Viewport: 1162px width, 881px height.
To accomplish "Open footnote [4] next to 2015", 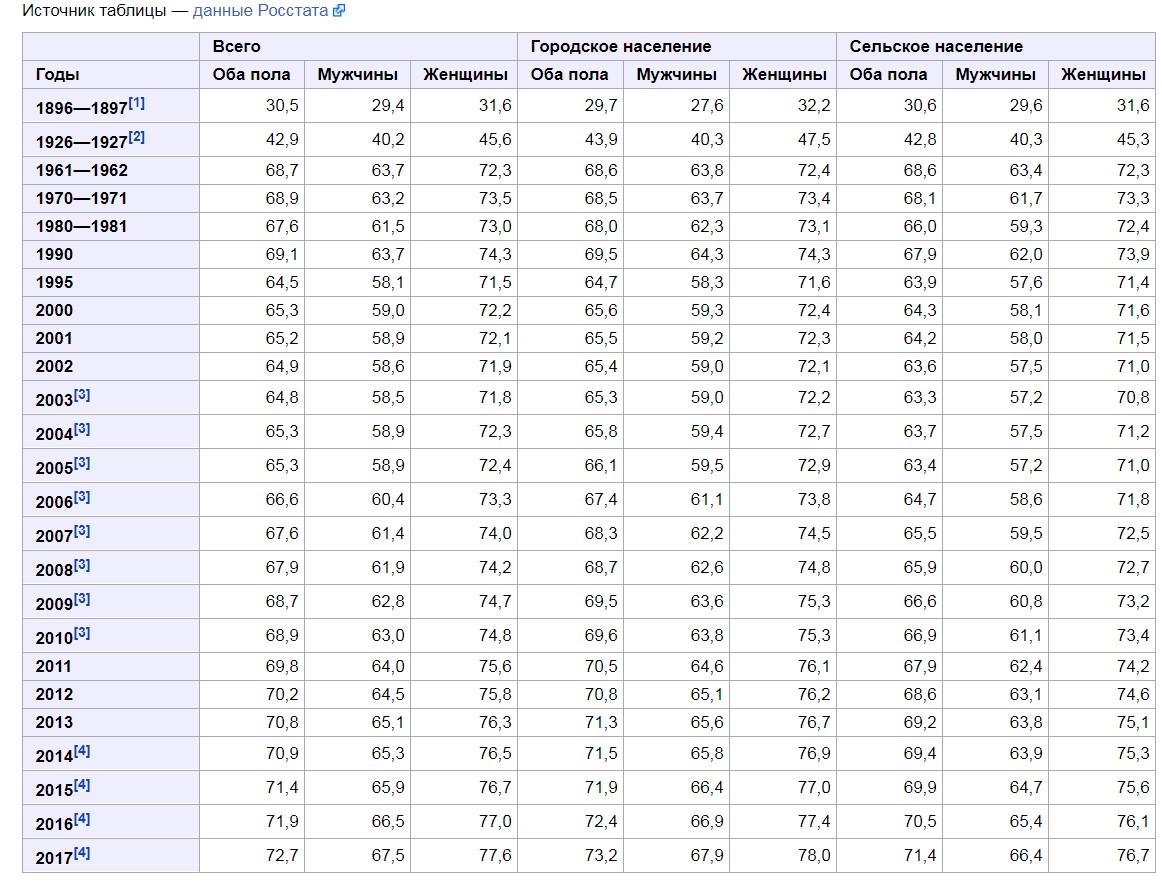I will tap(82, 785).
